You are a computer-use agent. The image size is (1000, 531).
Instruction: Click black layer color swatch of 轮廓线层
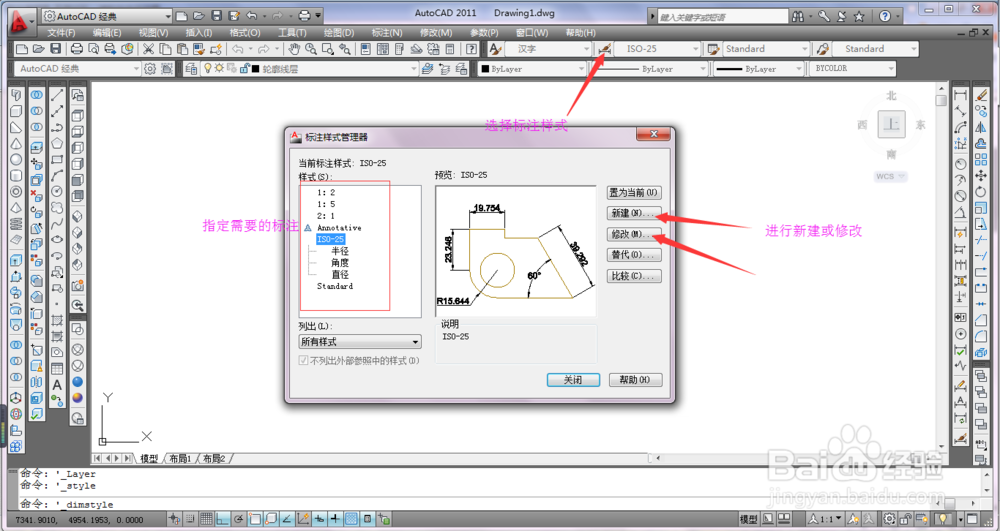click(256, 69)
